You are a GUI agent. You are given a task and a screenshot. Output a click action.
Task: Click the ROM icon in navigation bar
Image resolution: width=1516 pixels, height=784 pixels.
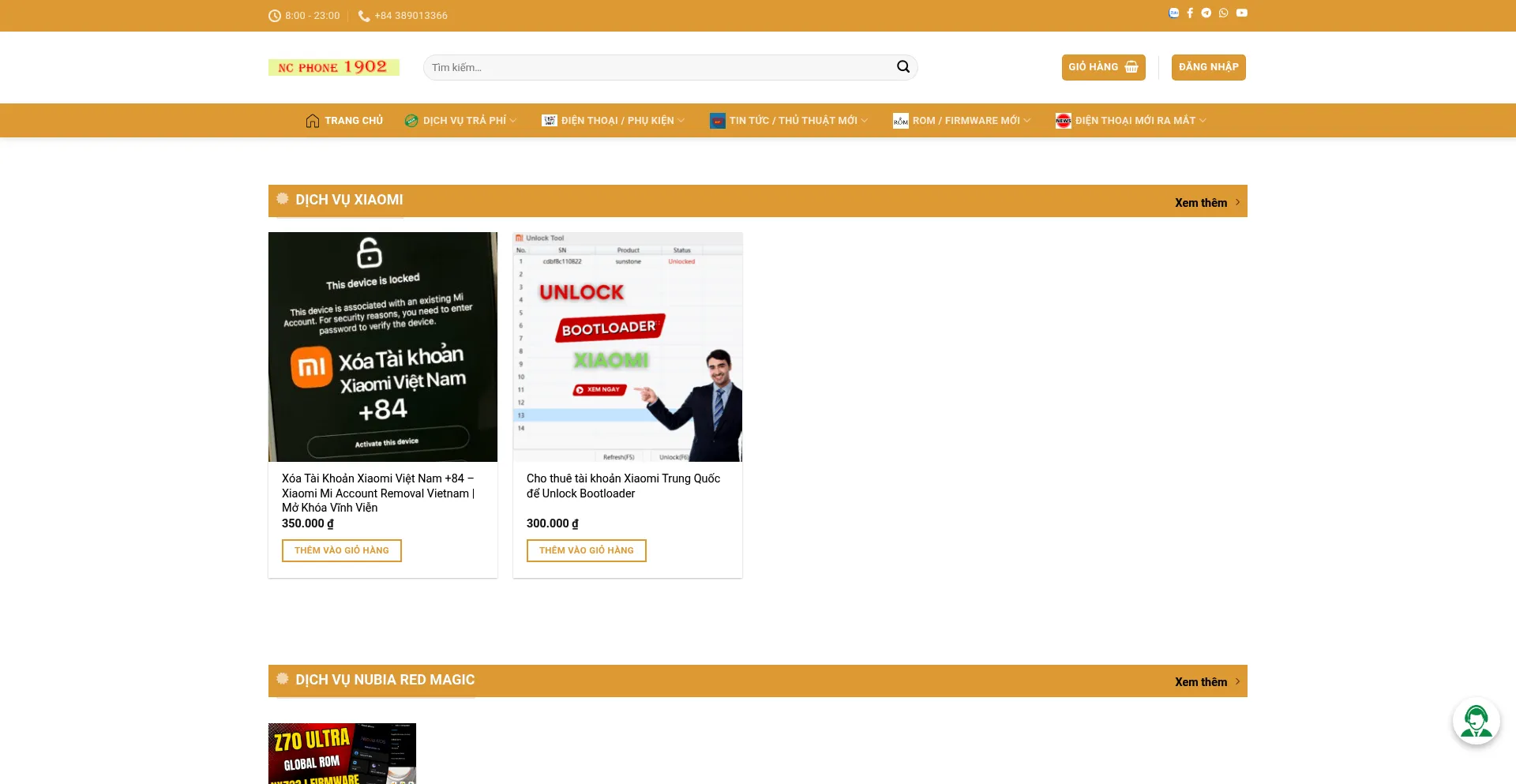click(901, 121)
